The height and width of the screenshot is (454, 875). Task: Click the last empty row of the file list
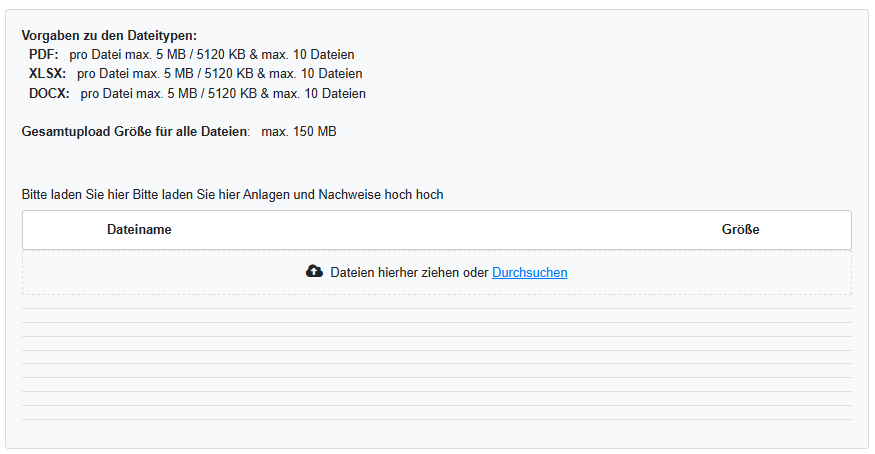pyautogui.click(x=436, y=413)
